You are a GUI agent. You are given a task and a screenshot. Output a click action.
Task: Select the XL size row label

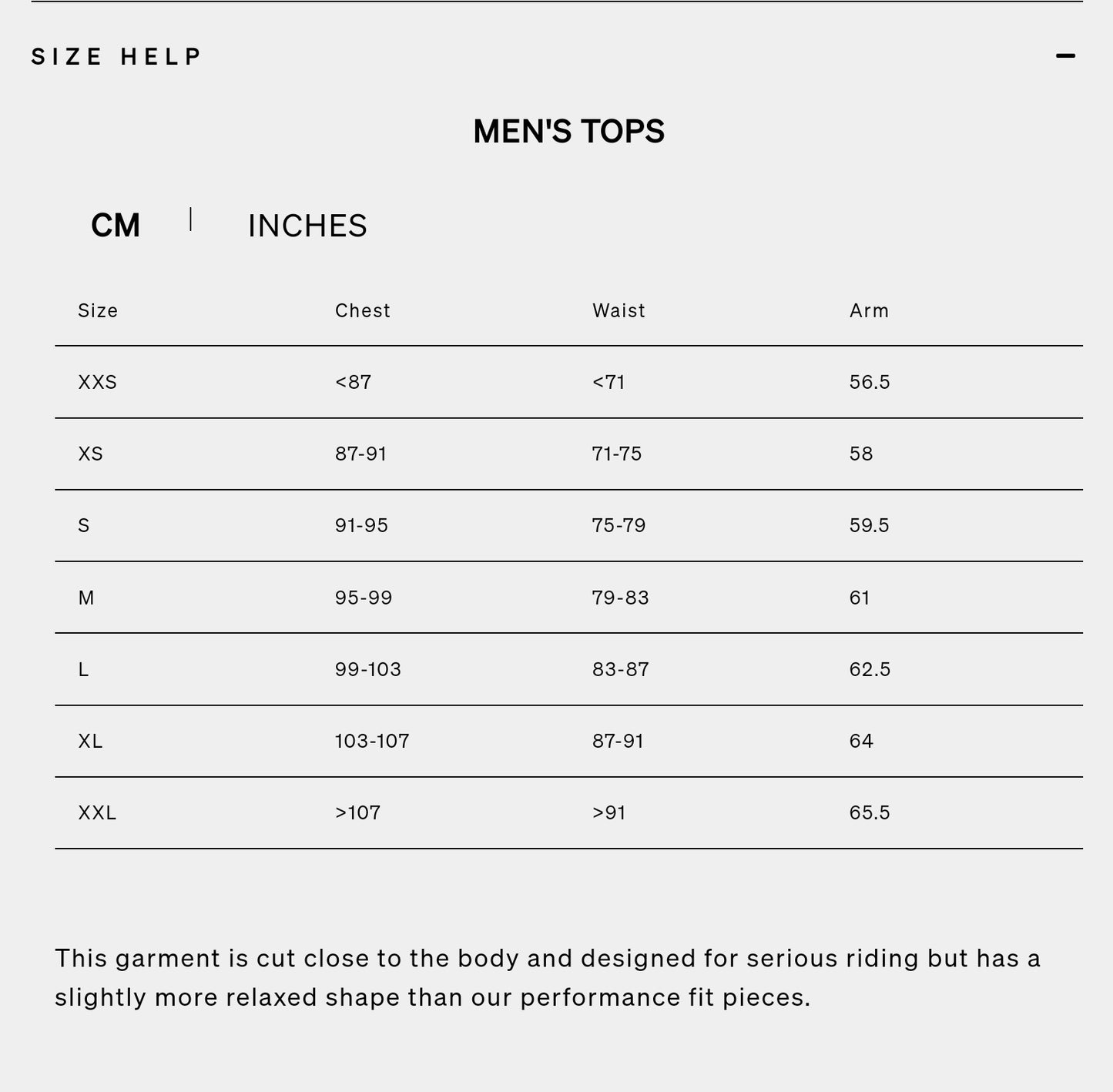pyautogui.click(x=90, y=741)
